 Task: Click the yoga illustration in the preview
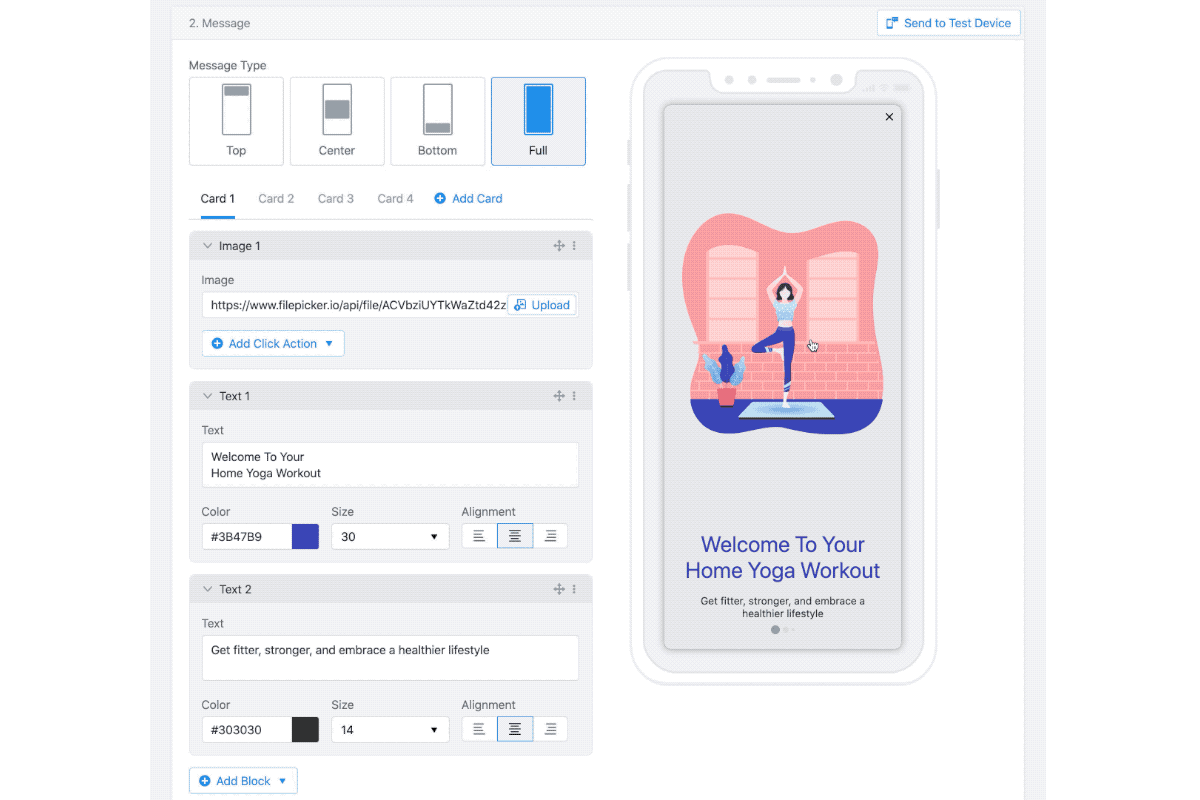[783, 323]
